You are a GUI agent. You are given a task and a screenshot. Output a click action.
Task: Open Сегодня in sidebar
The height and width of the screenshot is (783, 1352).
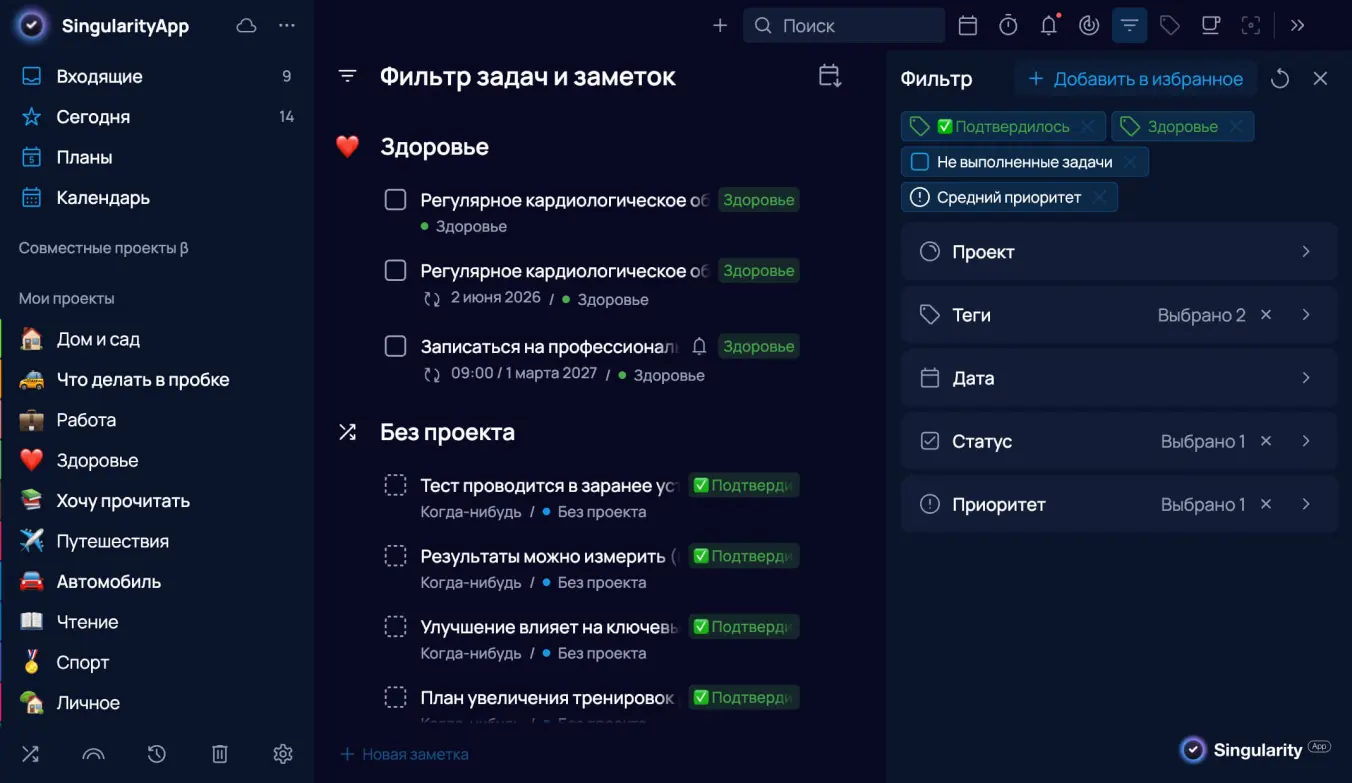(x=157, y=117)
